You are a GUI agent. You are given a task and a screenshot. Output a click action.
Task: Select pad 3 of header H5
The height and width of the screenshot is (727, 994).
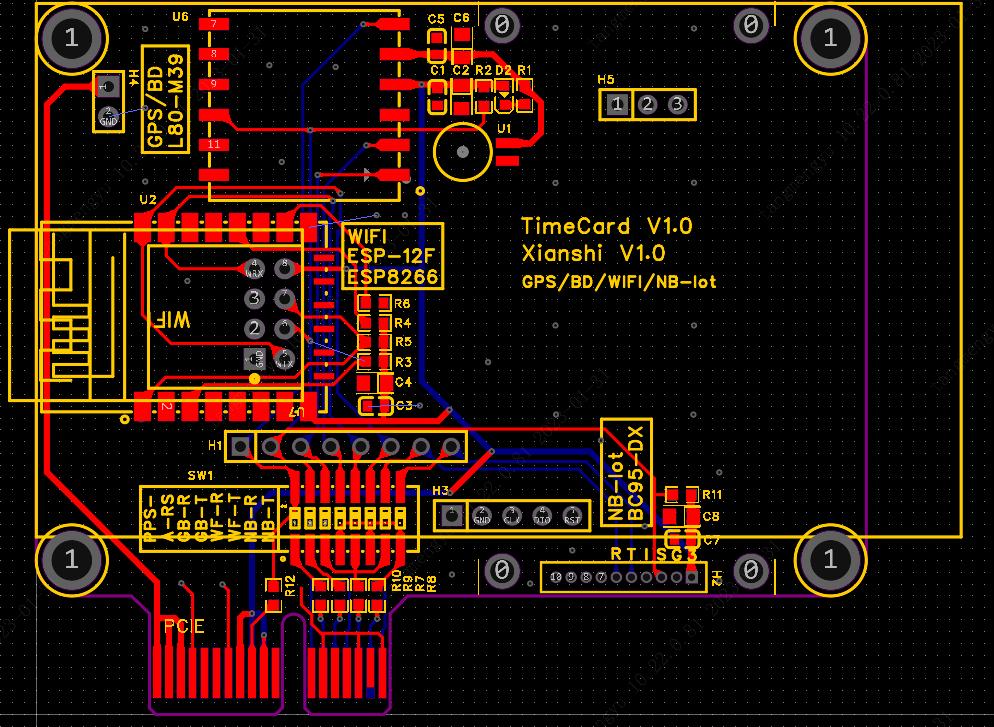click(677, 105)
